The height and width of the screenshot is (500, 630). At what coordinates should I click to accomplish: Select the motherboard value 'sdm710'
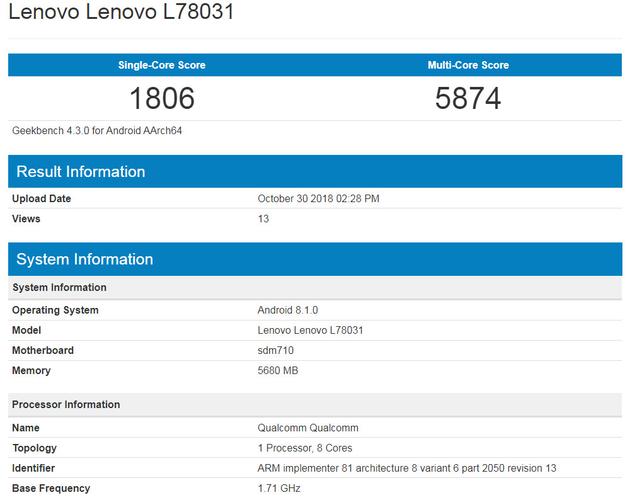276,350
